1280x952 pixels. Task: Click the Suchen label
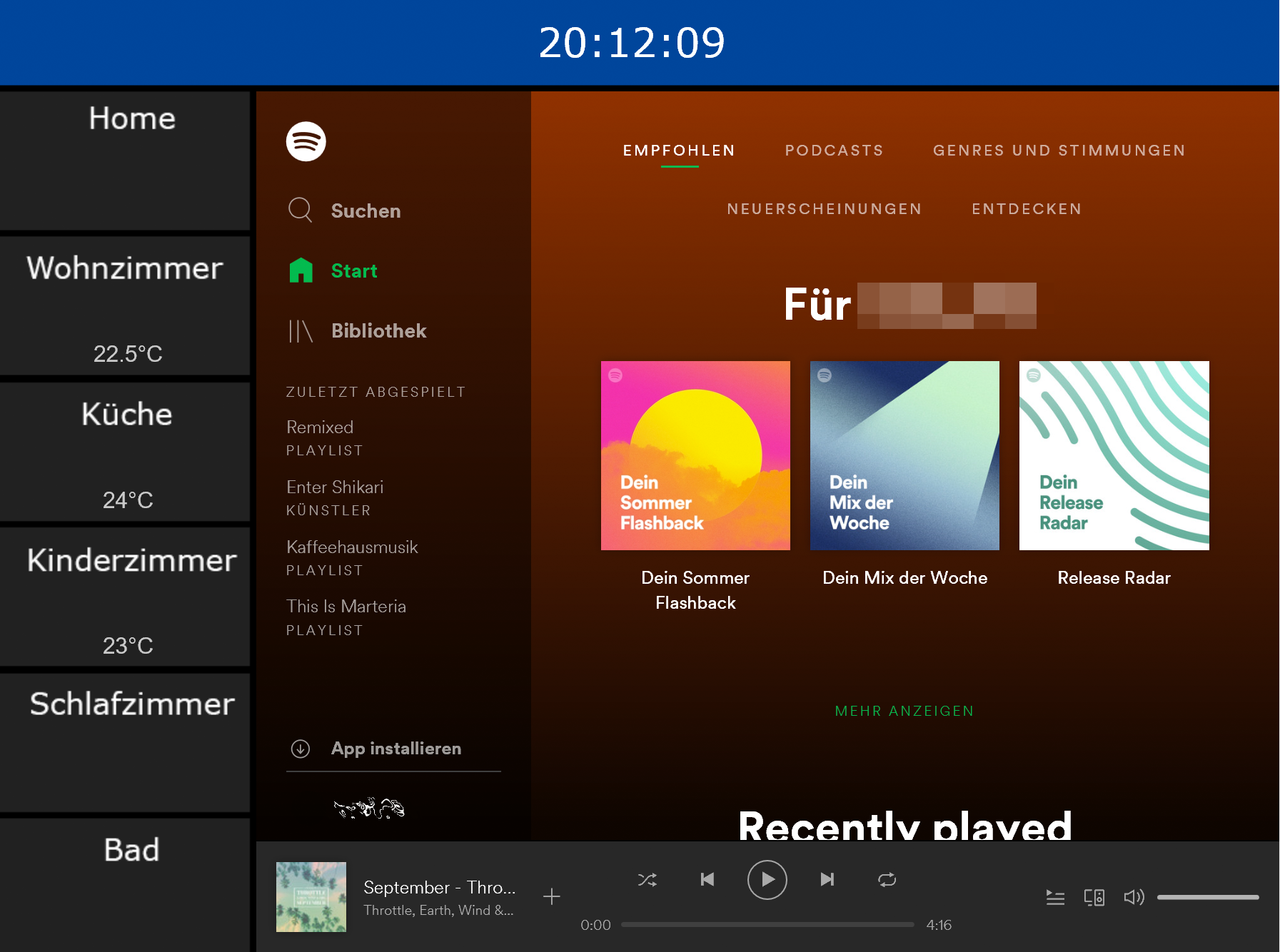tap(366, 211)
